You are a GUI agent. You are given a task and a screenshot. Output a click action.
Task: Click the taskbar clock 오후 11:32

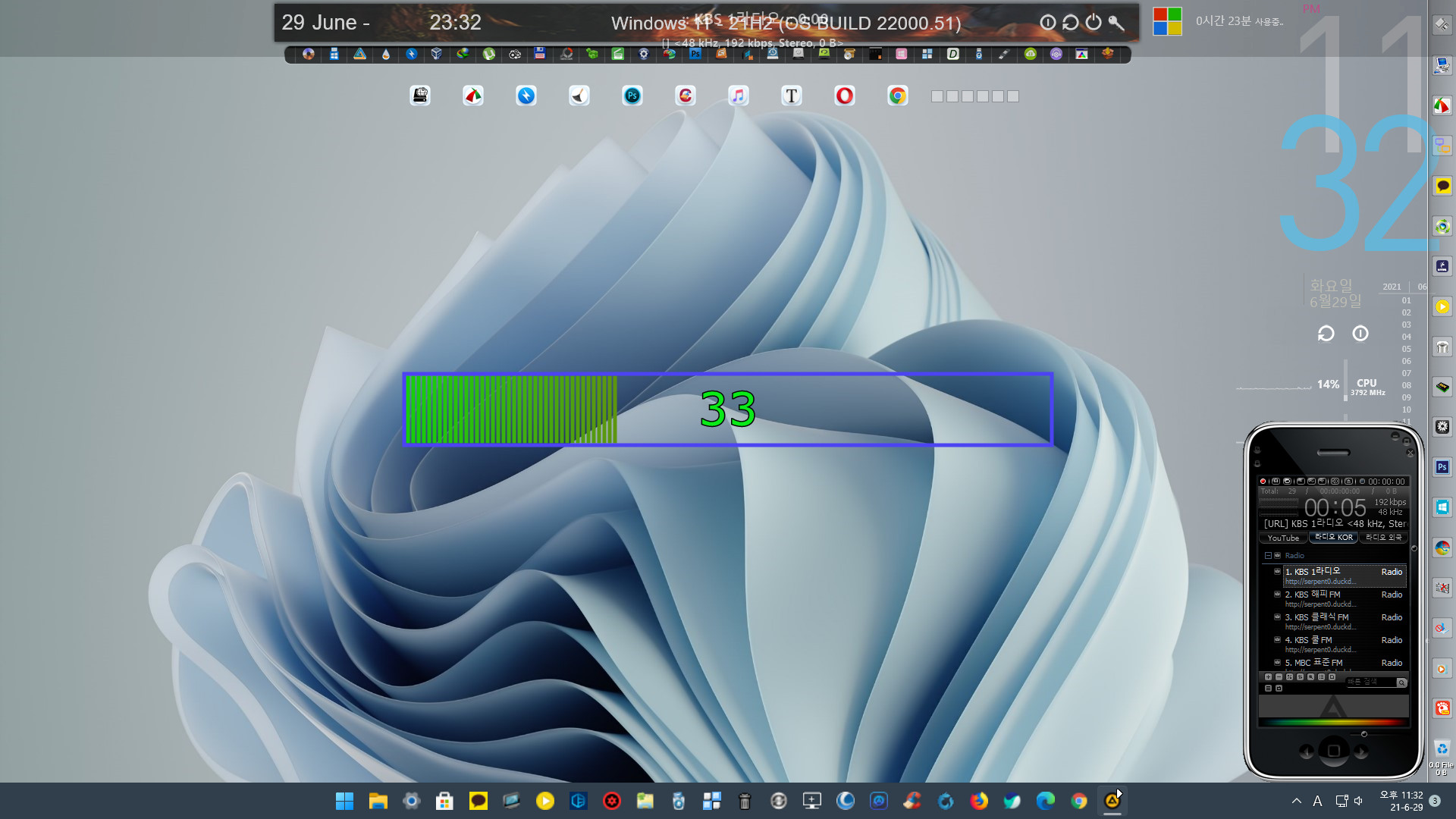[1401, 801]
